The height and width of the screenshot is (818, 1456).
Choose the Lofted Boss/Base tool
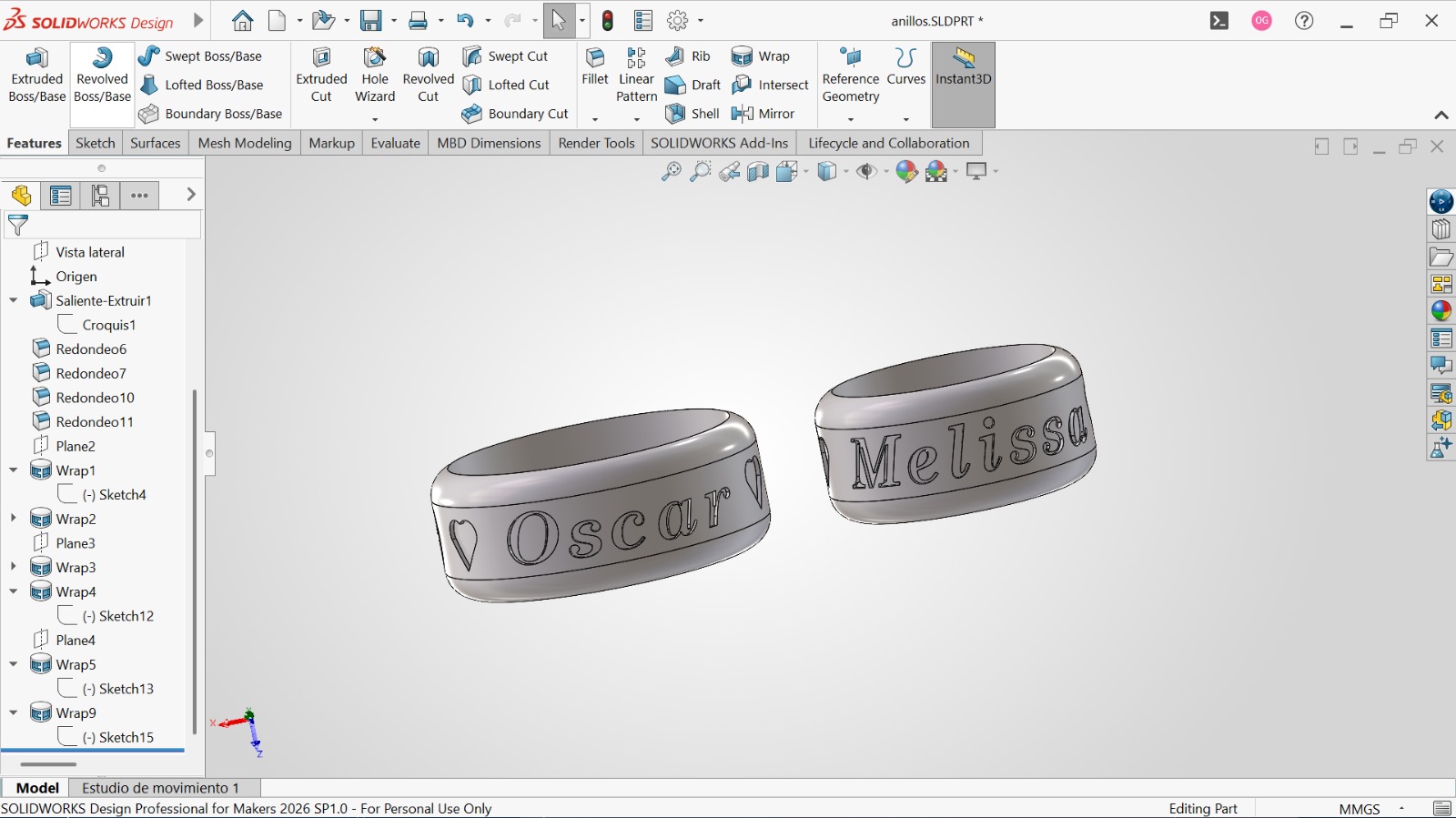tap(201, 85)
